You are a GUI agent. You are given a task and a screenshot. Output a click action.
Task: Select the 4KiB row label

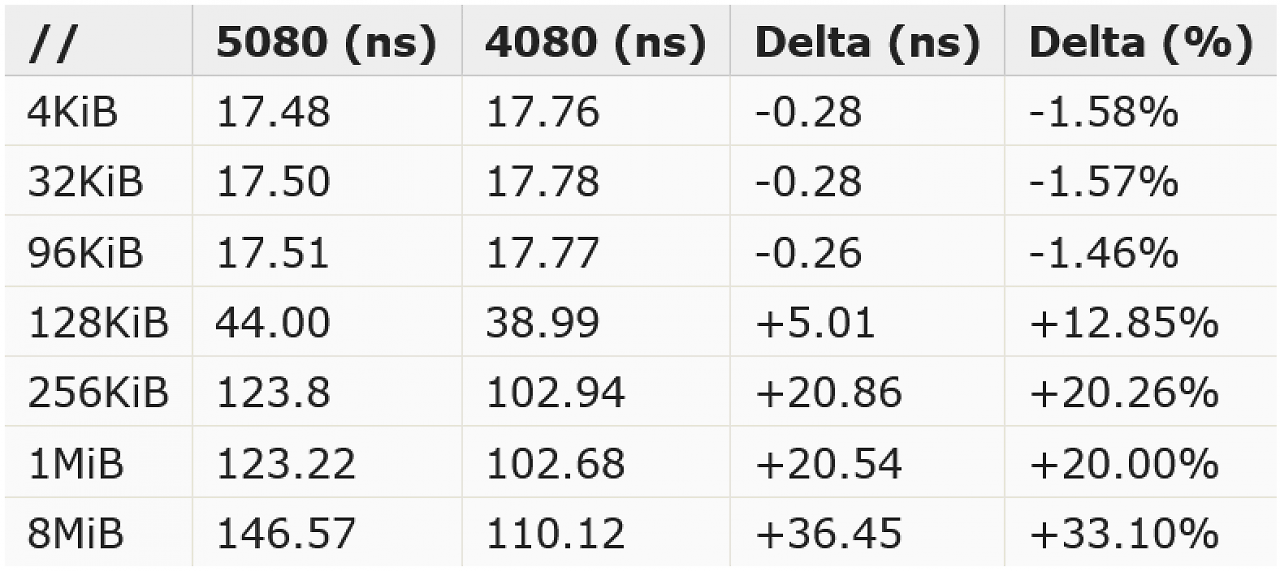[98, 111]
